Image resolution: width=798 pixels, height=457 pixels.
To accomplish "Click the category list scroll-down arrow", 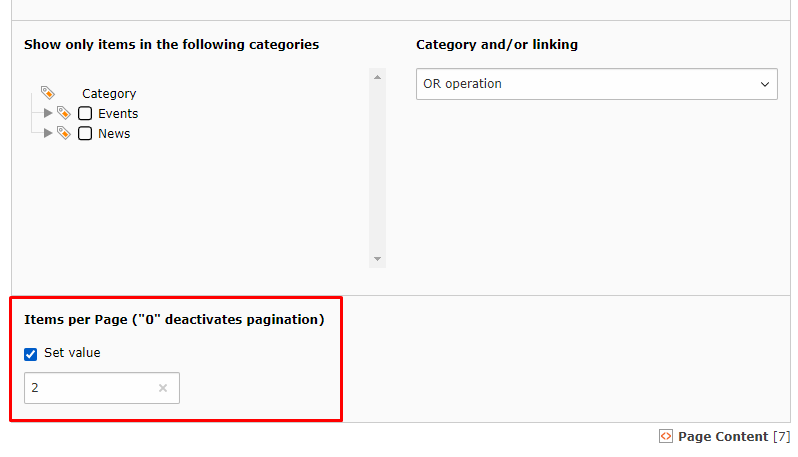I will coord(377,259).
